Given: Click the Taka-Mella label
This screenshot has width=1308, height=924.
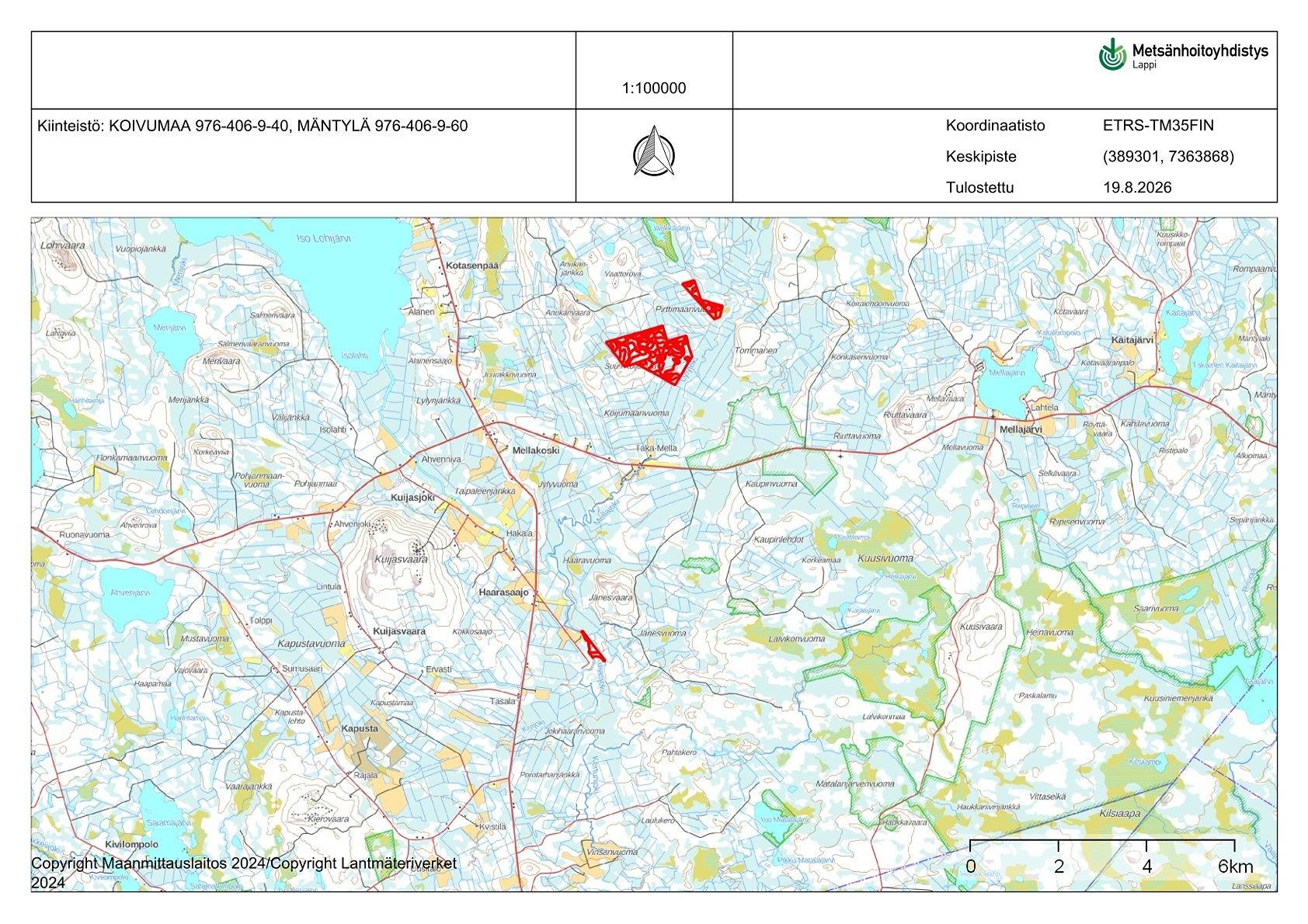Looking at the screenshot, I should 656,448.
